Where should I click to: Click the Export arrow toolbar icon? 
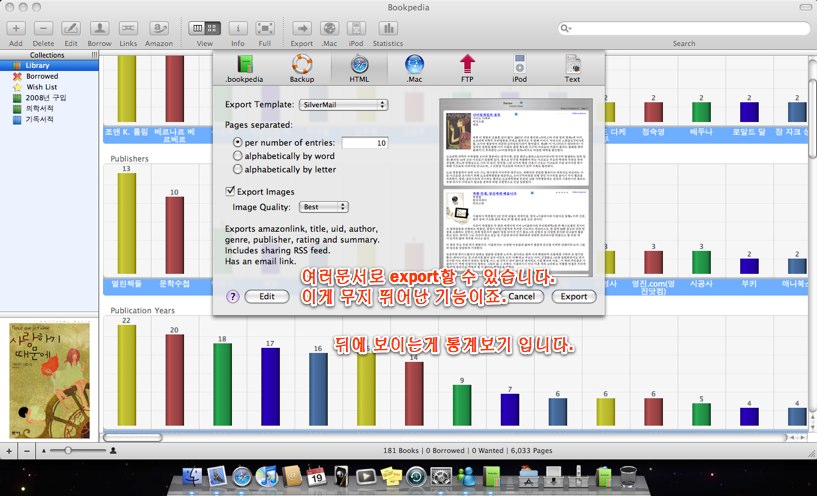pyautogui.click(x=302, y=28)
